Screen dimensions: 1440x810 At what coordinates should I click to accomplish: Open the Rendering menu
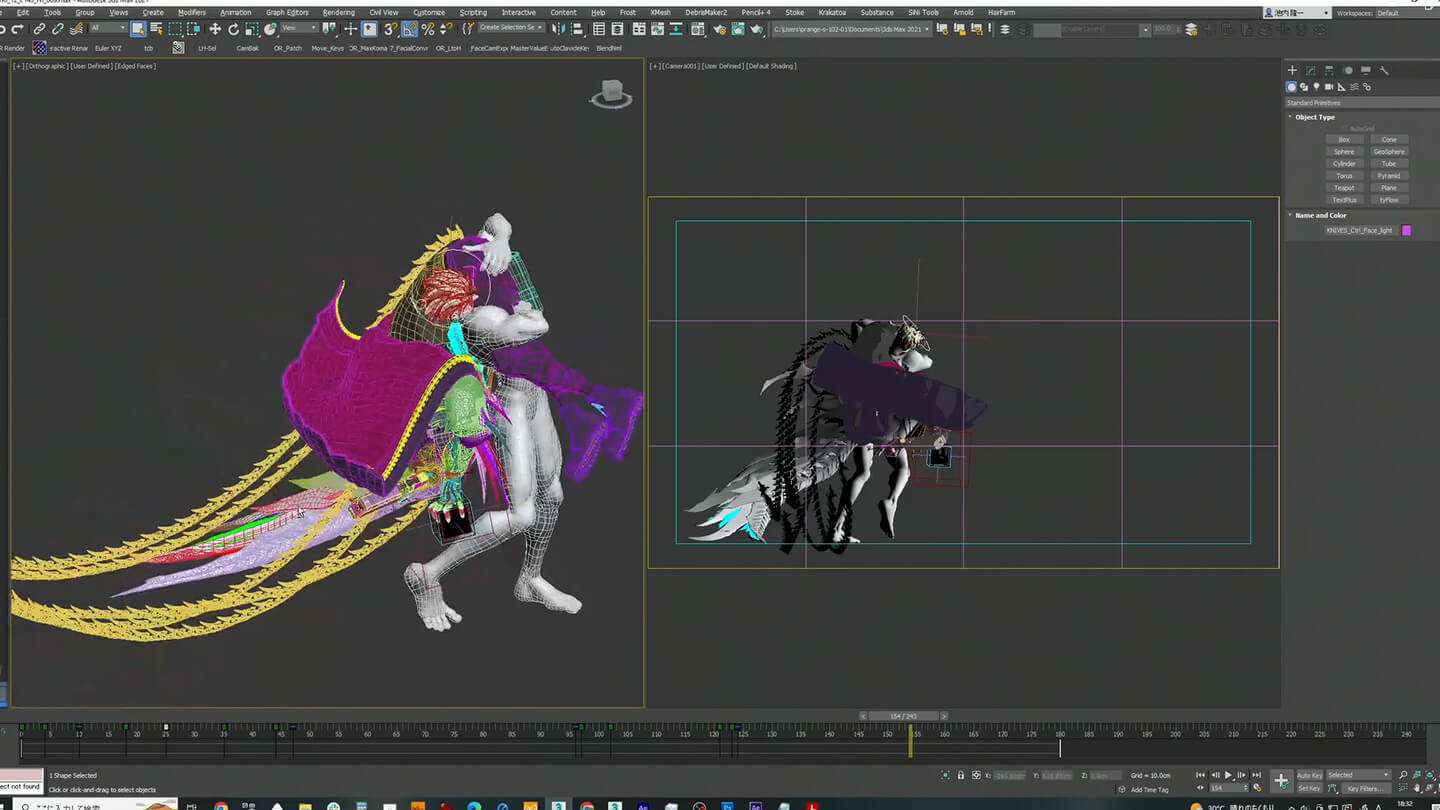(338, 13)
